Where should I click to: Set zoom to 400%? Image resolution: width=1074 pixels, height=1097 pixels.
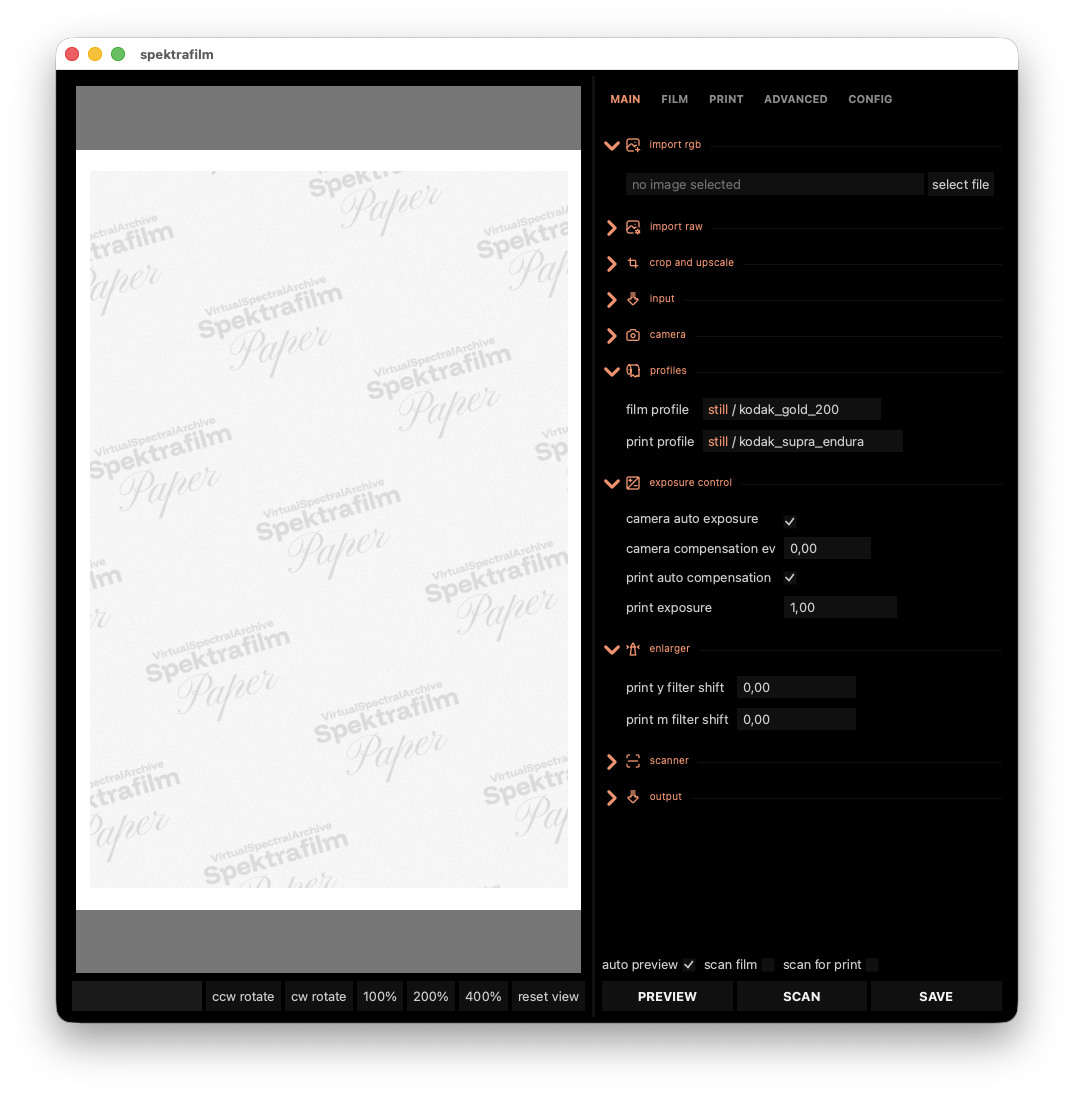(483, 996)
